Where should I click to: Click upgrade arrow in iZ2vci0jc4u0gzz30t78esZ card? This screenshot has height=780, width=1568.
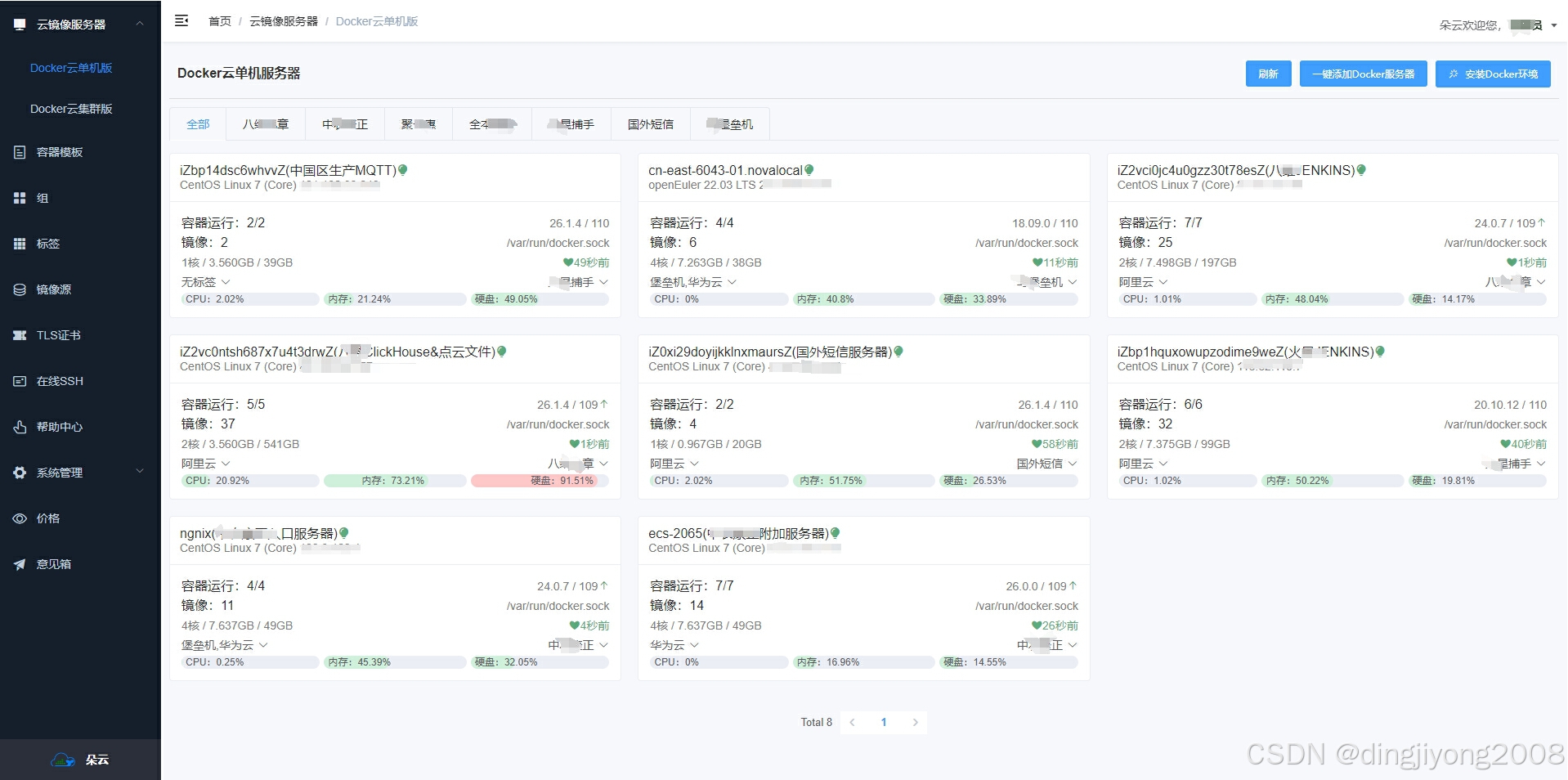[x=1542, y=222]
